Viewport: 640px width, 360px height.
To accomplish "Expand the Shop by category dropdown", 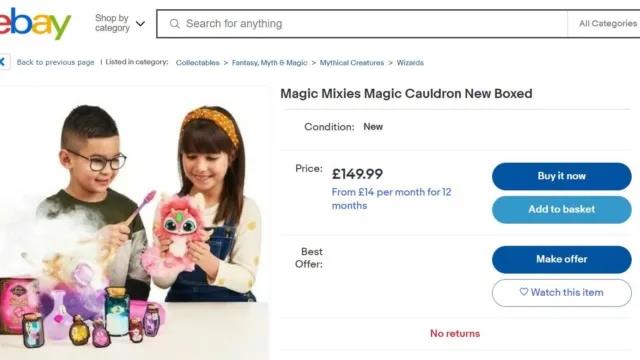I will (120, 23).
